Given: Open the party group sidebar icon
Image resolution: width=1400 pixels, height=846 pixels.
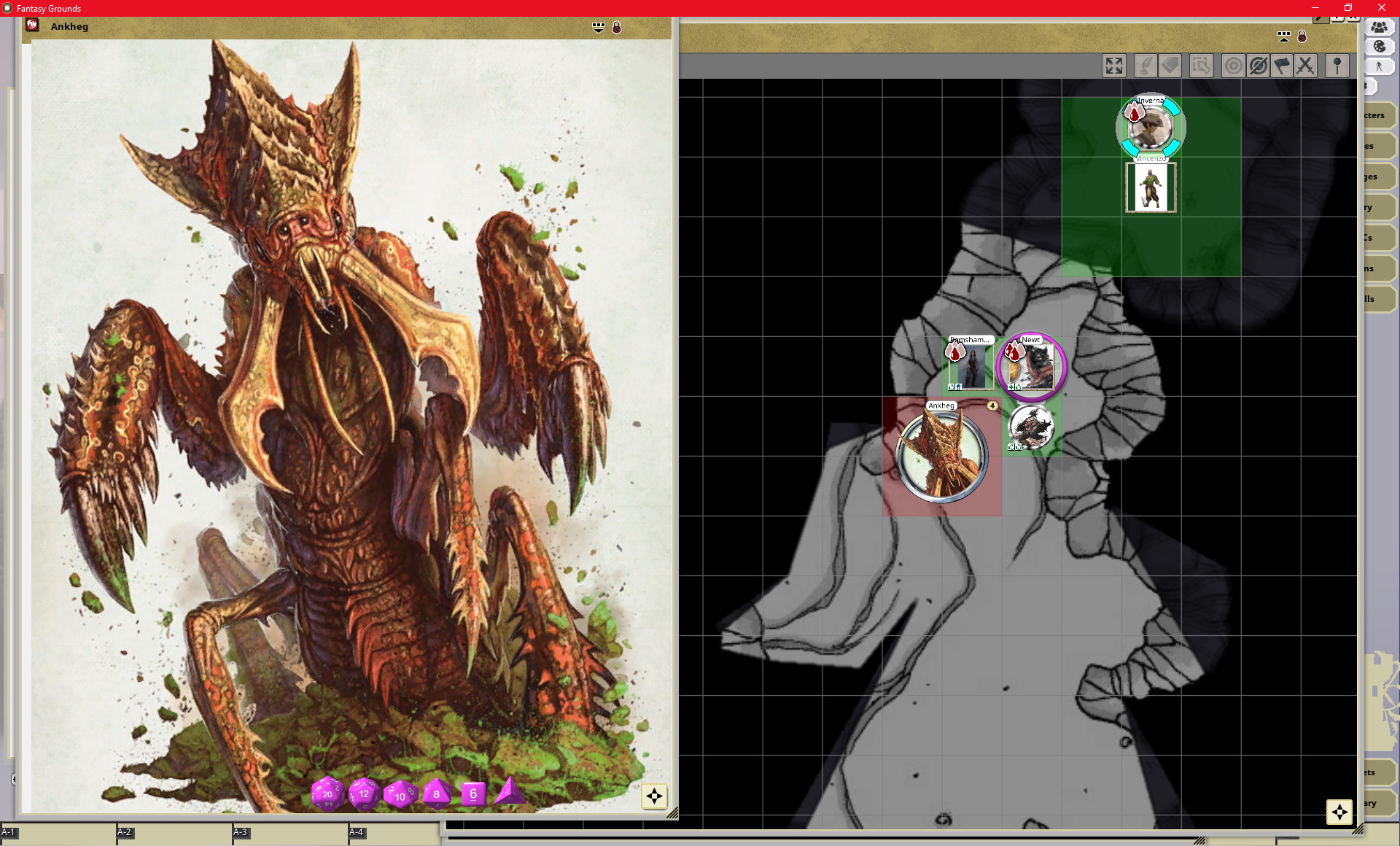Looking at the screenshot, I should 1379,27.
